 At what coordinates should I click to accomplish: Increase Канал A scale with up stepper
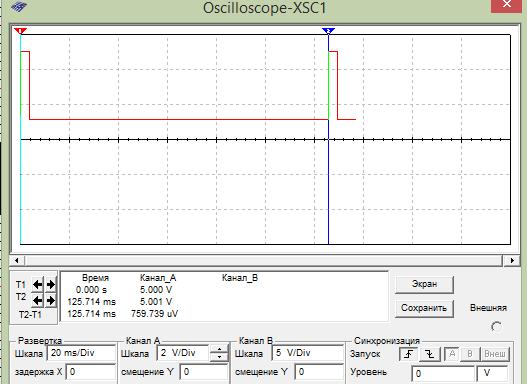click(219, 349)
